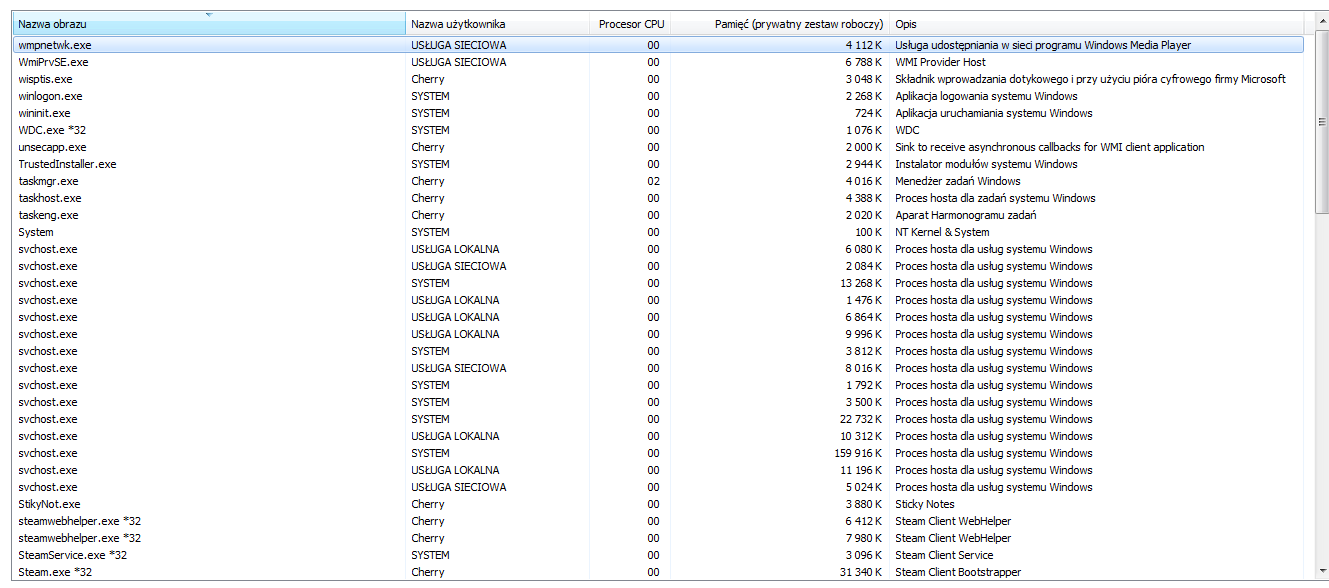
Task: Sort processes by Nazwa obrazu column header
Action: 53,24
